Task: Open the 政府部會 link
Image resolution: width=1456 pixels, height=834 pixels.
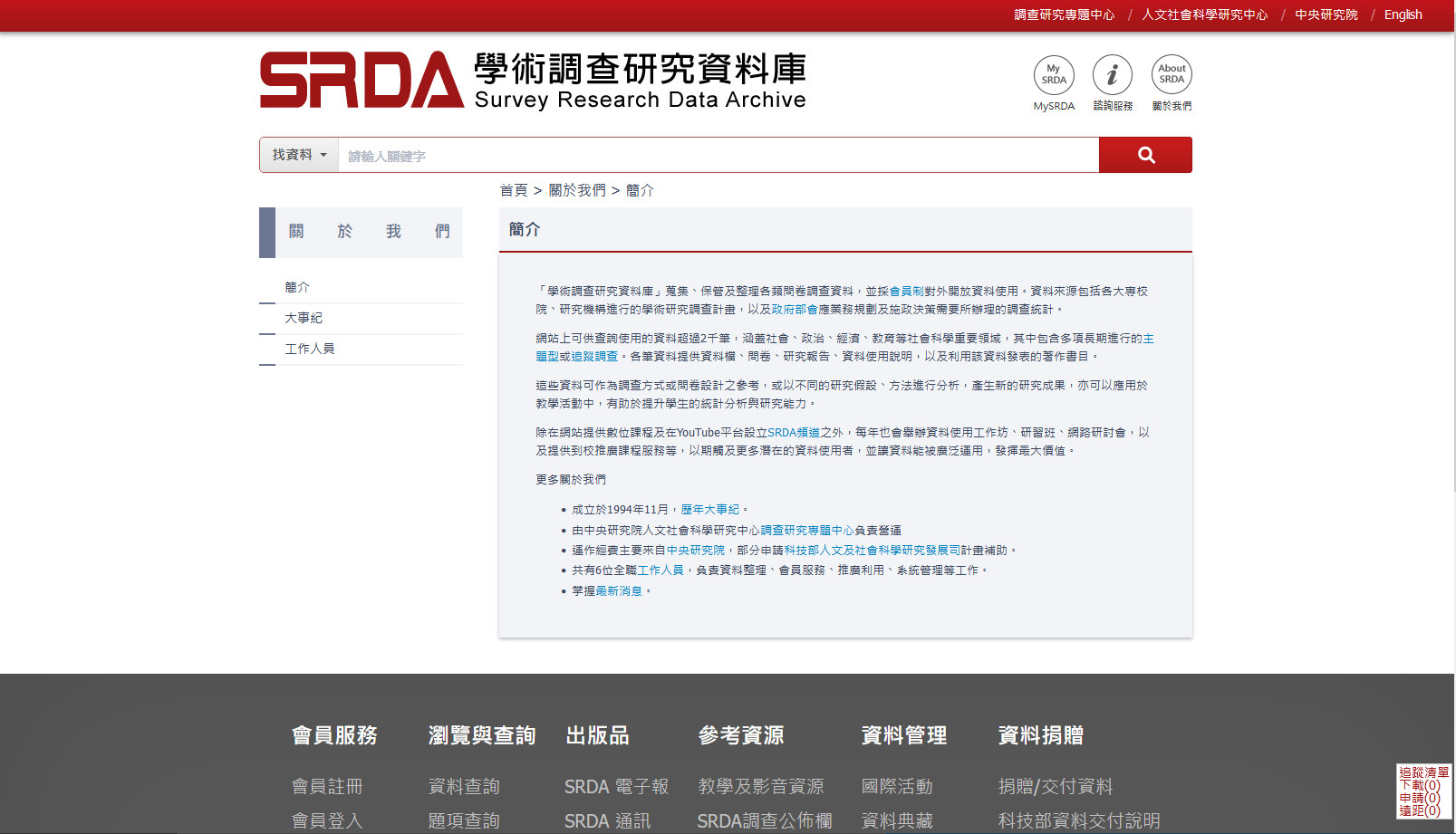Action: pyautogui.click(x=795, y=310)
